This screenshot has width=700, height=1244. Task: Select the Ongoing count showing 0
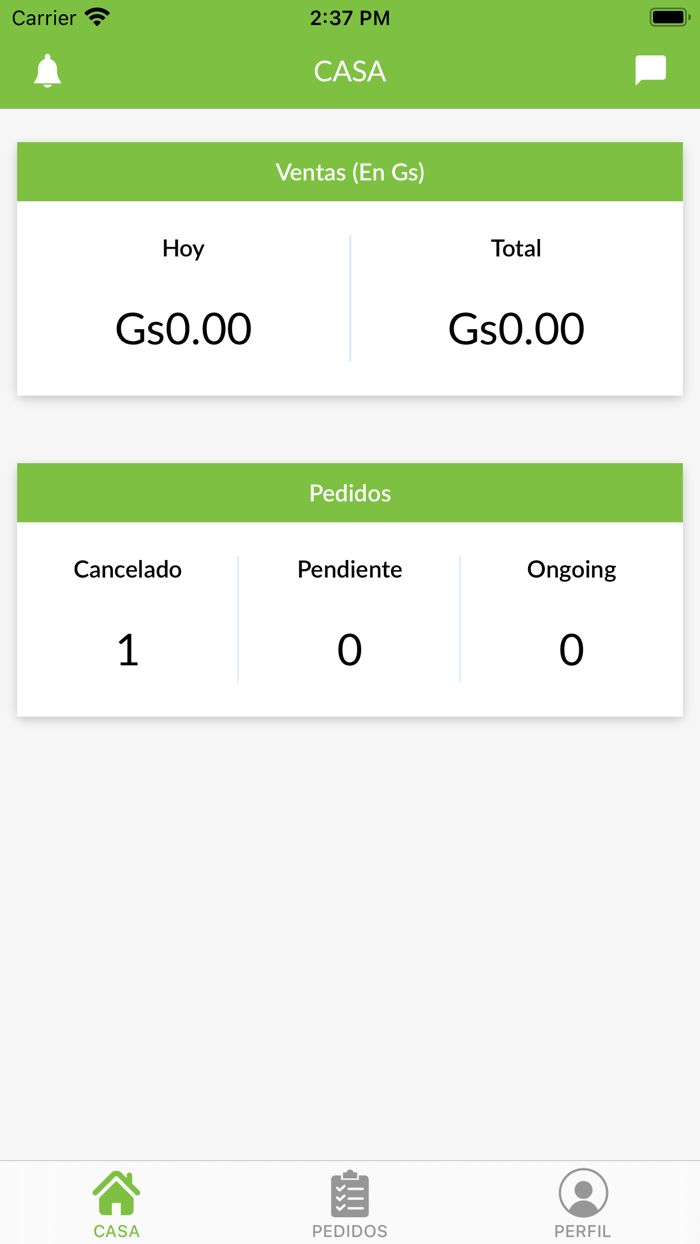click(571, 649)
